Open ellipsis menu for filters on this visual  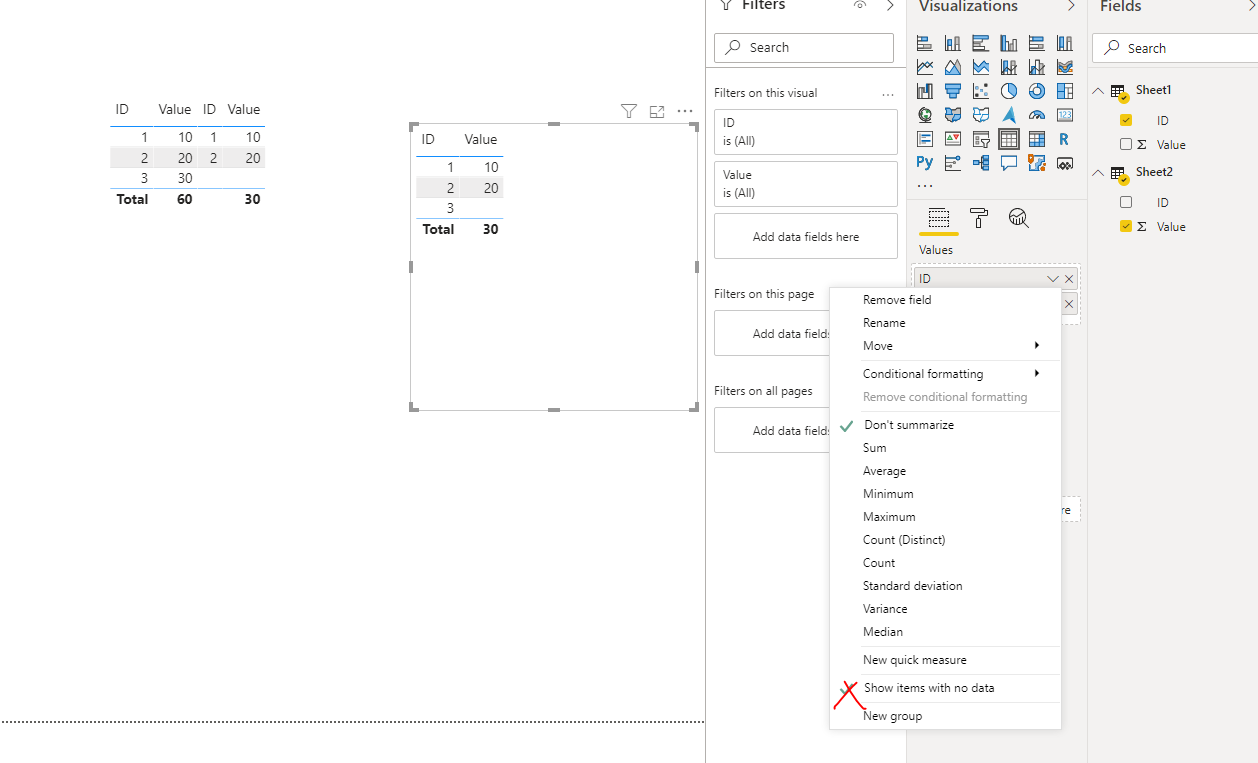click(x=888, y=94)
